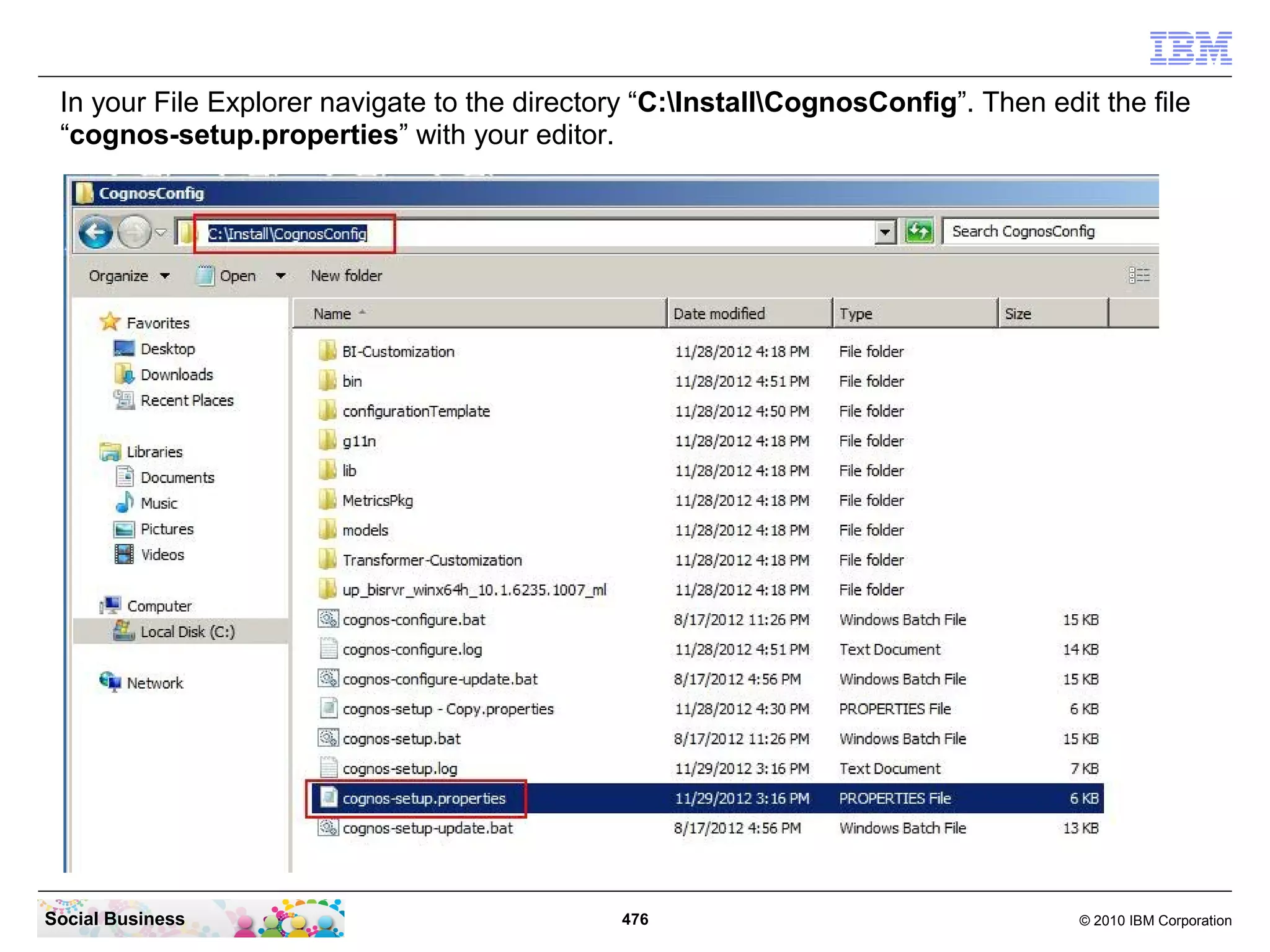Select the MetricsPkg folder
Image resolution: width=1270 pixels, height=952 pixels.
click(x=378, y=500)
